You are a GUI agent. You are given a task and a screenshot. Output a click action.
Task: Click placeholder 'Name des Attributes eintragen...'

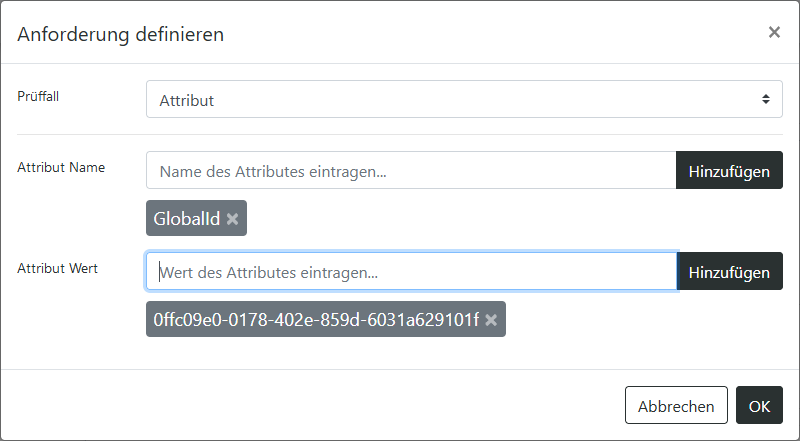(273, 172)
